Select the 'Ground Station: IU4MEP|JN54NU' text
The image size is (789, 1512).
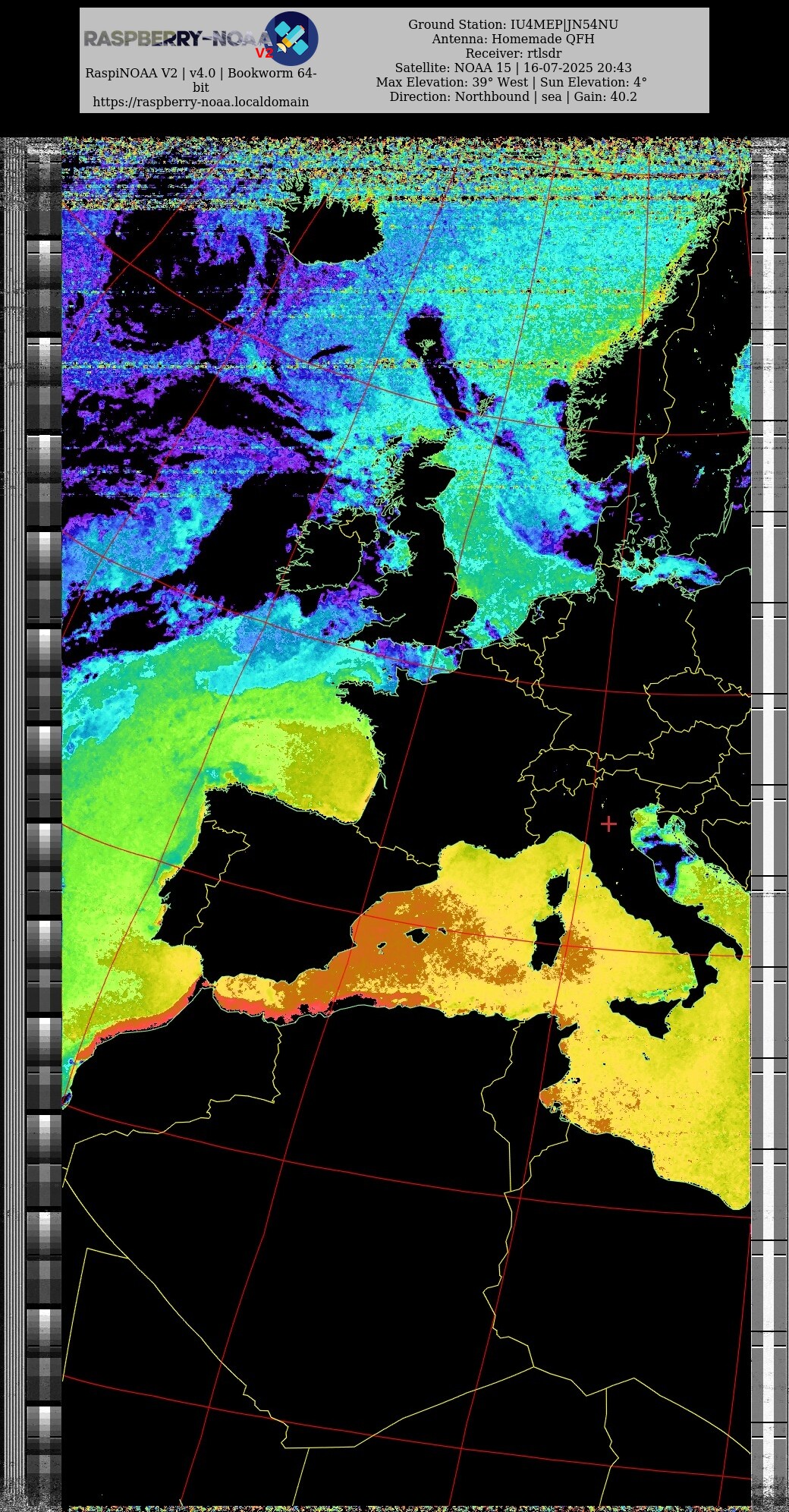513,24
